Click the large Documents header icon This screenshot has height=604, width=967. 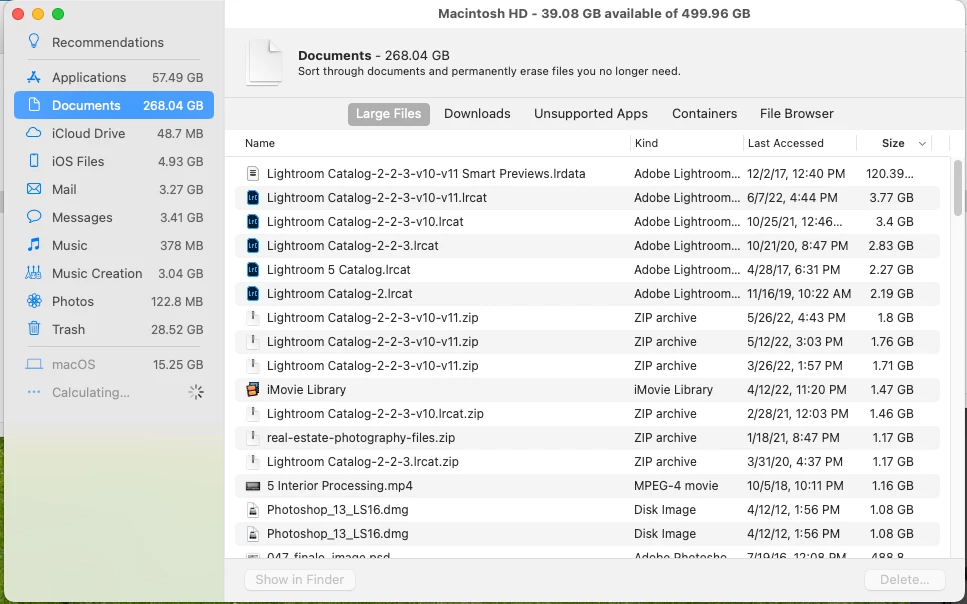point(265,62)
